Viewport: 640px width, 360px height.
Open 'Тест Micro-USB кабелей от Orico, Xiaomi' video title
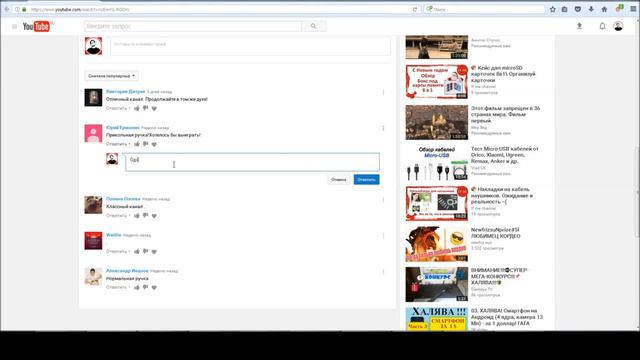click(505, 155)
